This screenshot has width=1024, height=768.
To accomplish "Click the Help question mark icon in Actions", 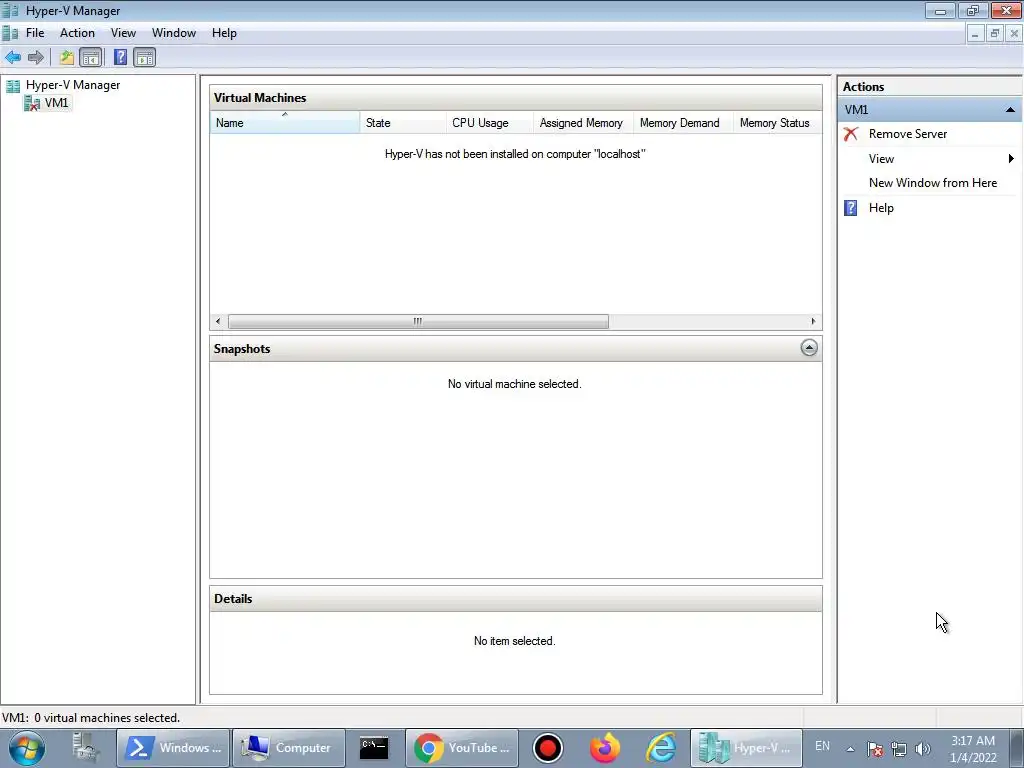I will tap(850, 208).
